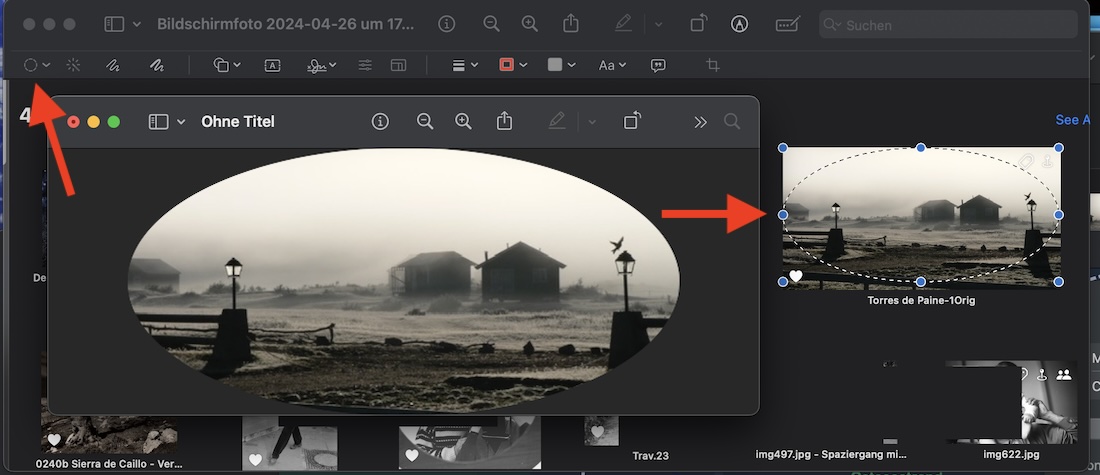Zoom in within the Ohne Titel window
1100x475 pixels.
click(463, 121)
